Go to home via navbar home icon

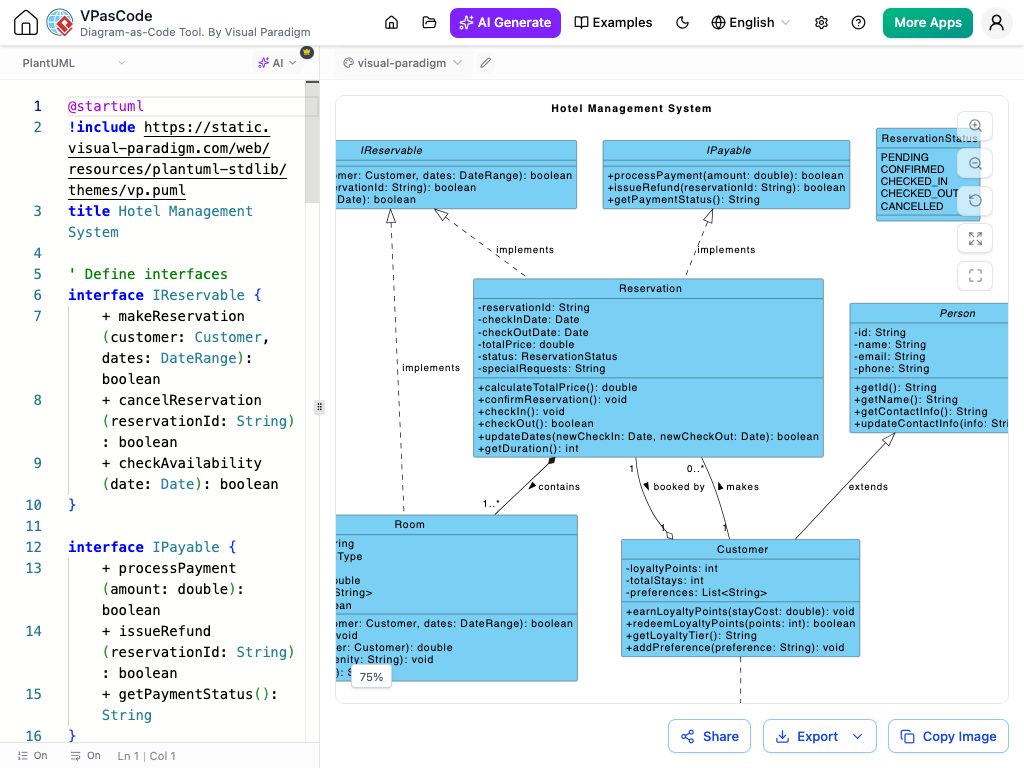coord(391,23)
